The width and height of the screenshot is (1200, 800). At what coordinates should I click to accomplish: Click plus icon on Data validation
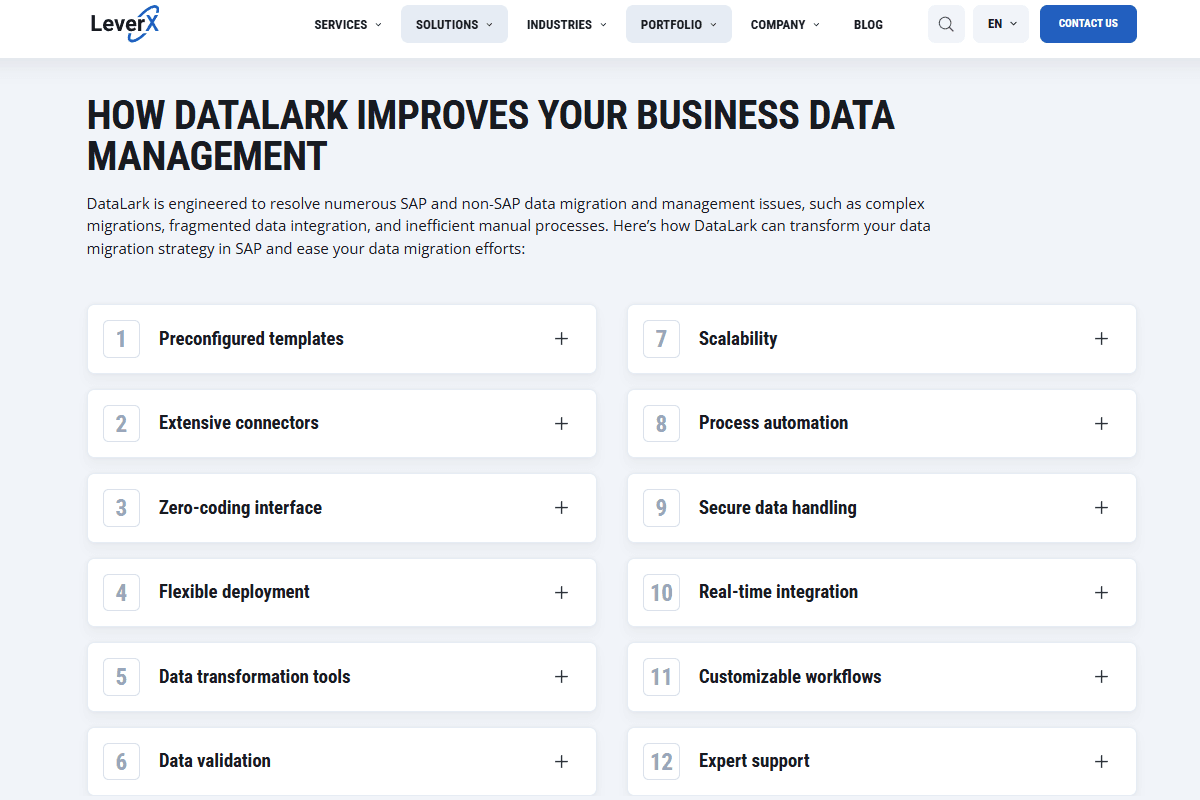point(562,761)
